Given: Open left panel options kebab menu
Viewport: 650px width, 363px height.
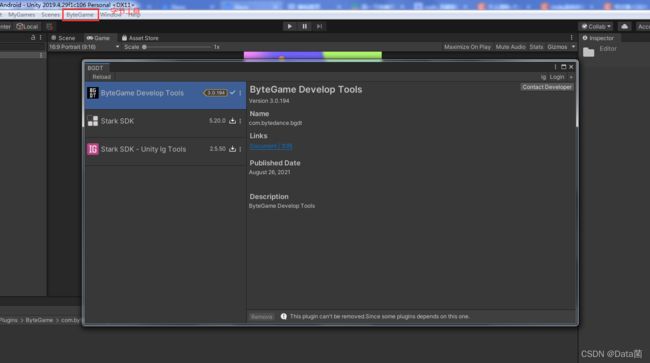Looking at the screenshot, I should (x=41, y=38).
